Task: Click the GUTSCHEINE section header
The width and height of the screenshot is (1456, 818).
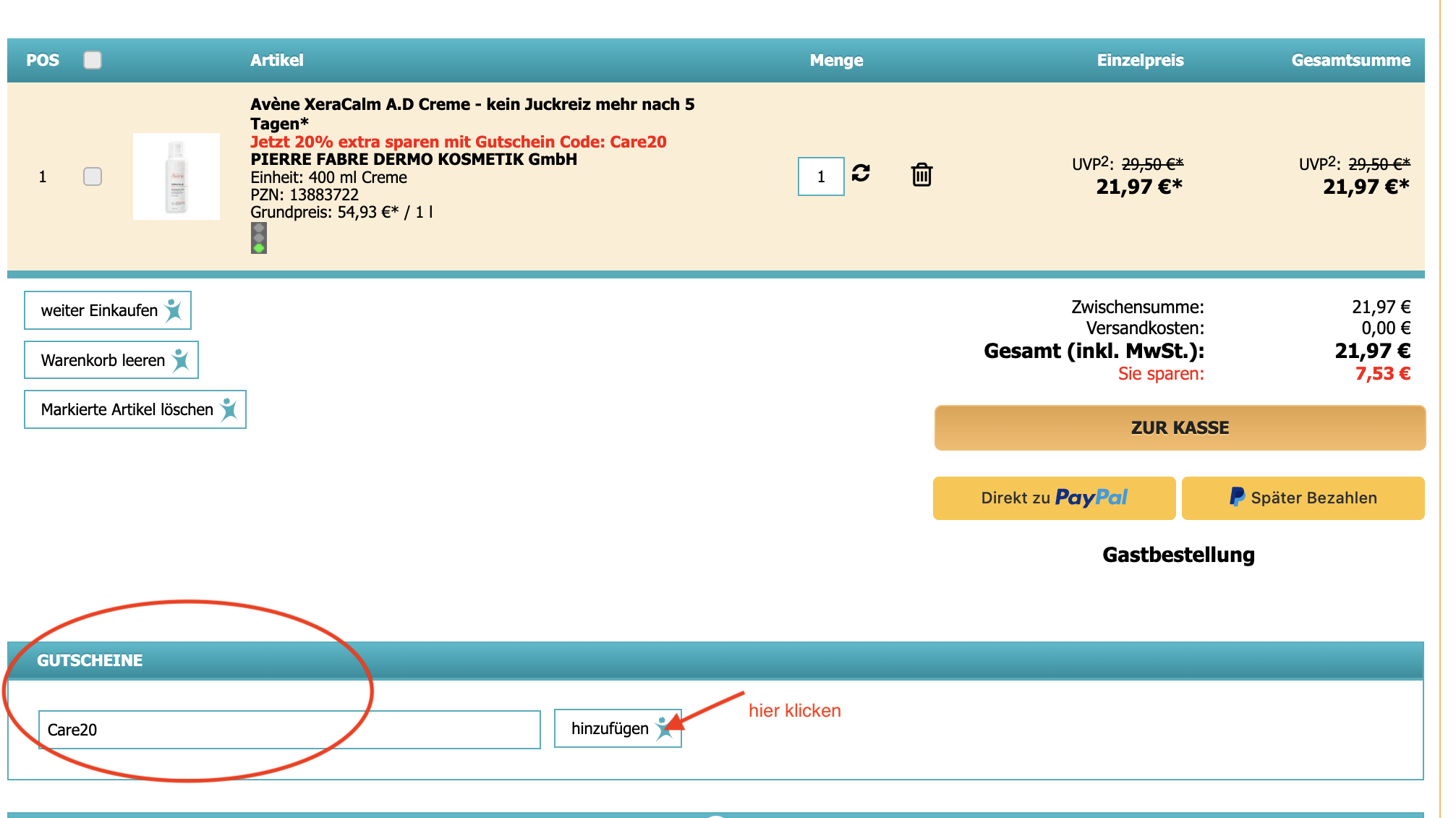Action: pyautogui.click(x=90, y=660)
